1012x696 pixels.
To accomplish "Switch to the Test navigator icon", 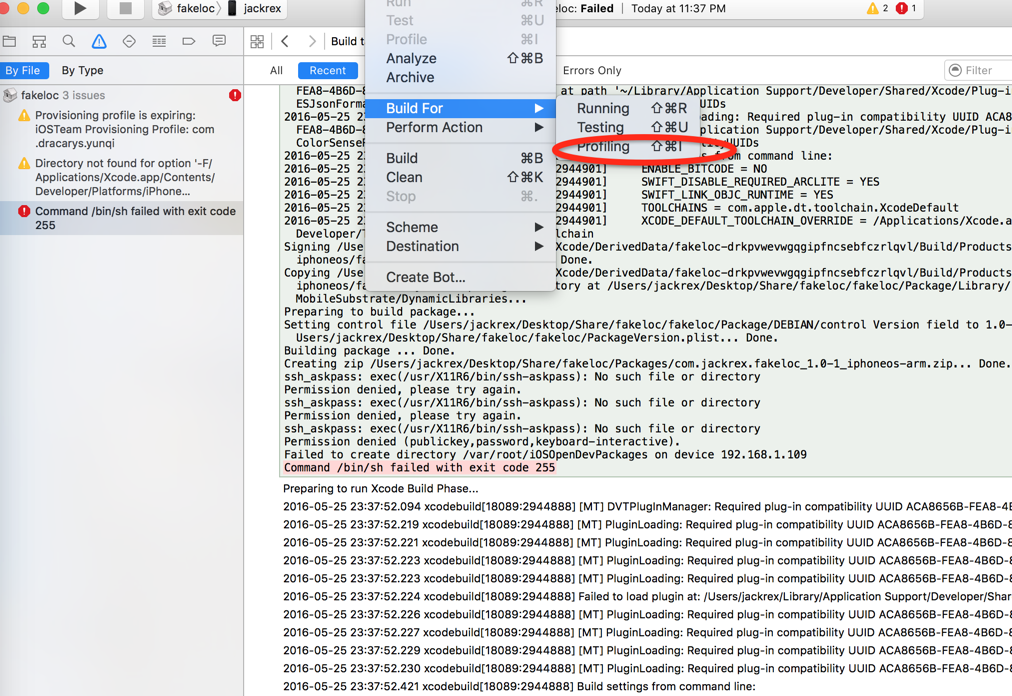I will (x=129, y=42).
